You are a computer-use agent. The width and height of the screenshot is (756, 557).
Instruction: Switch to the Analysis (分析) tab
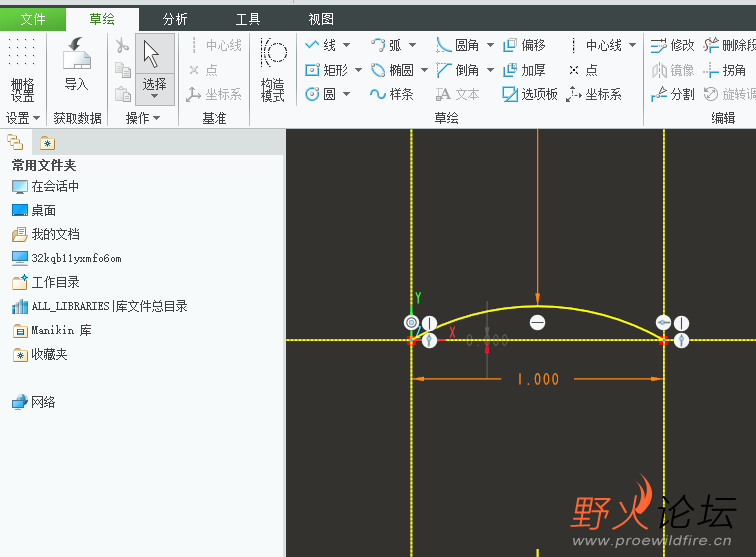[175, 19]
